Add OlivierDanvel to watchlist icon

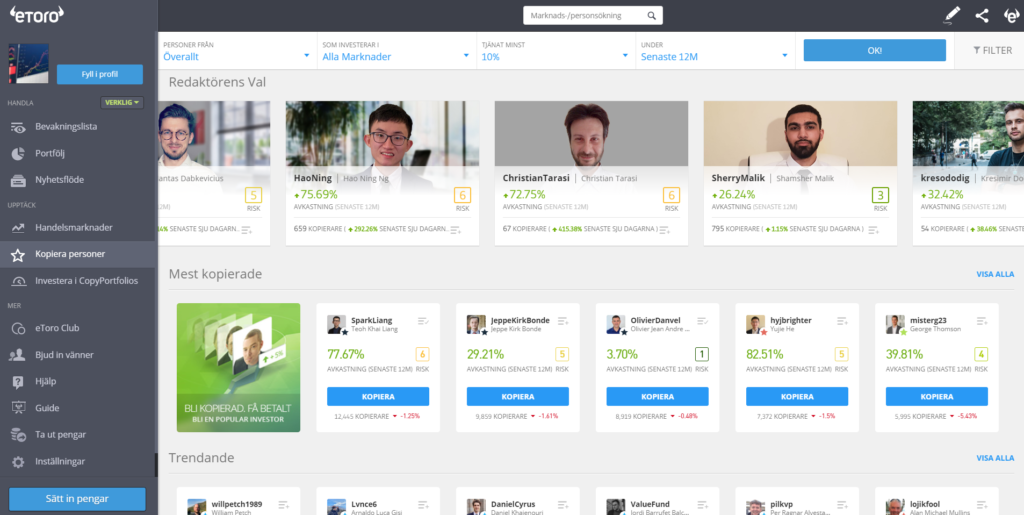pos(703,321)
